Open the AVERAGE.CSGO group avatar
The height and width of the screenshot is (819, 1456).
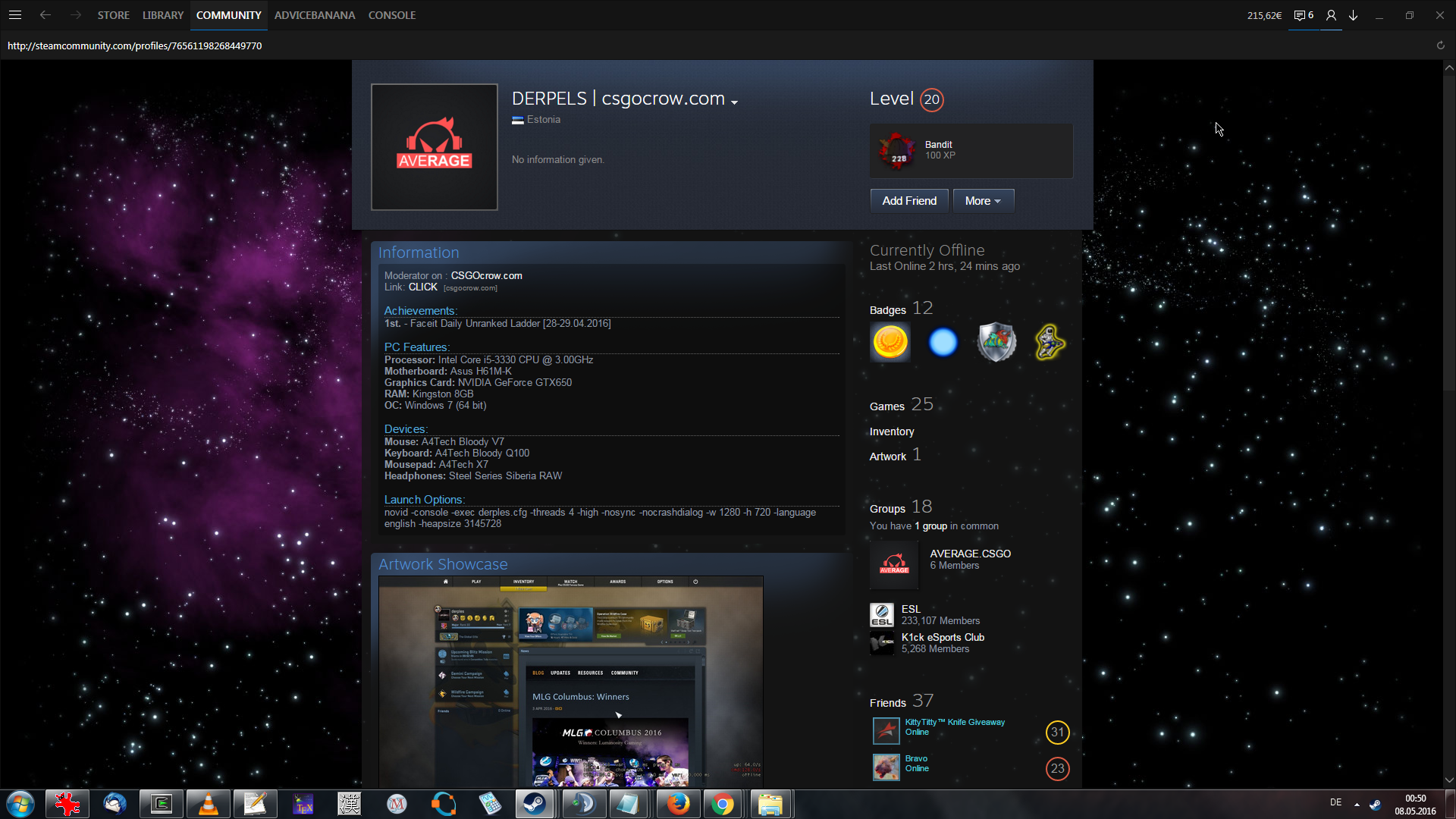(894, 565)
